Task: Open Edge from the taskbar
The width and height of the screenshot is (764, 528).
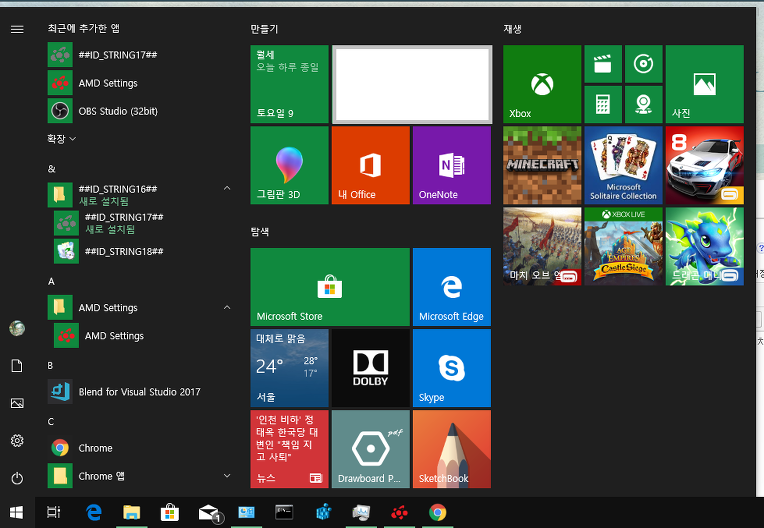Action: 94,512
